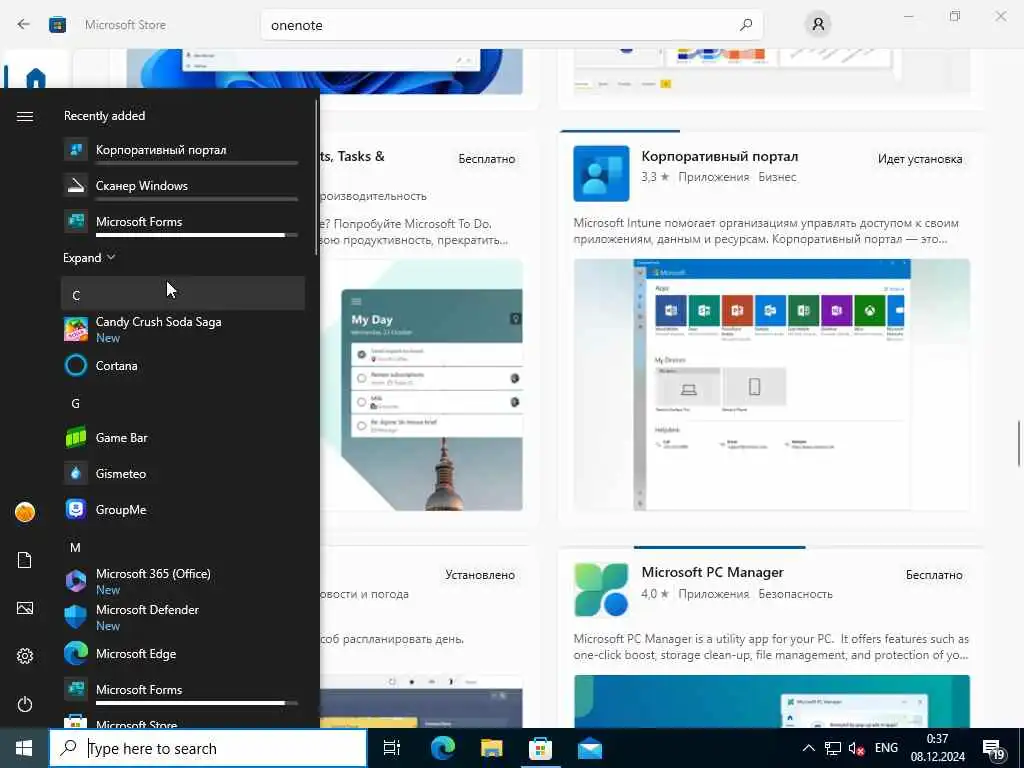Open Cortana from the app list
Image resolution: width=1024 pixels, height=768 pixels.
(x=183, y=366)
